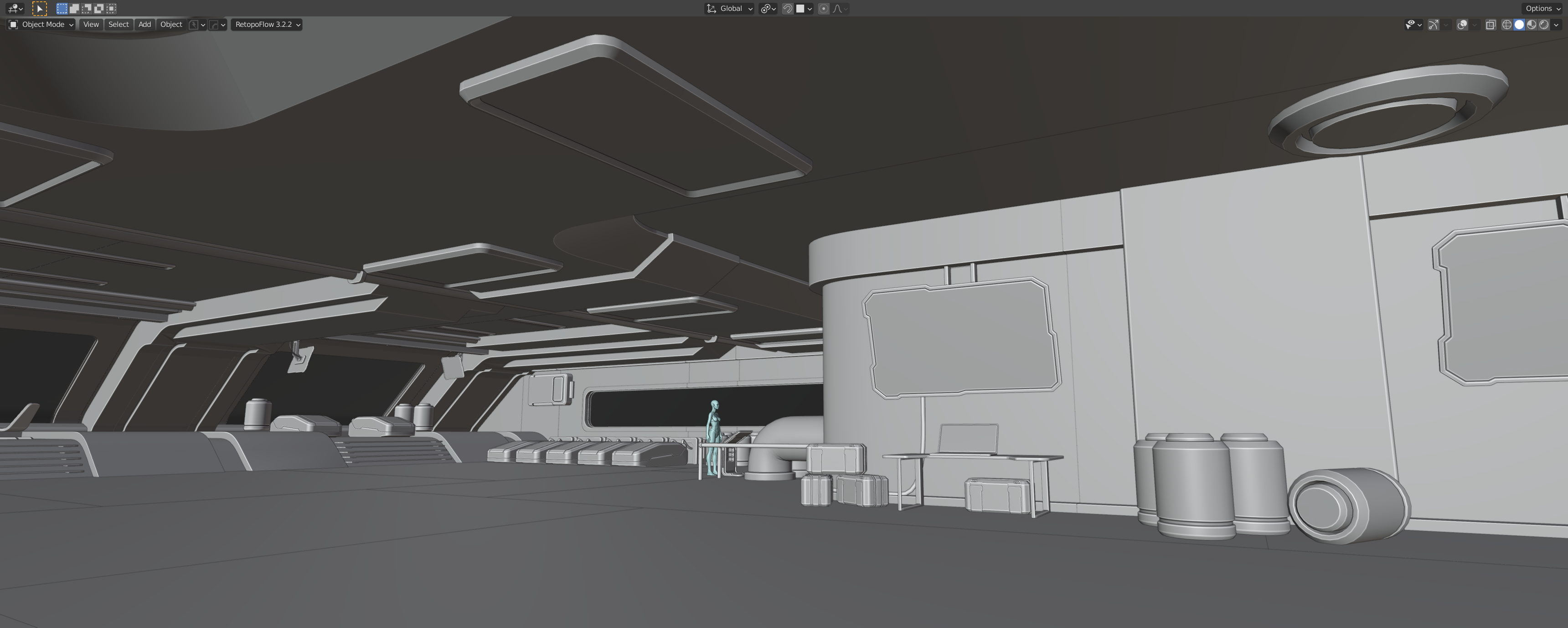
Task: Select the Select Box tool icon
Action: pos(40,9)
